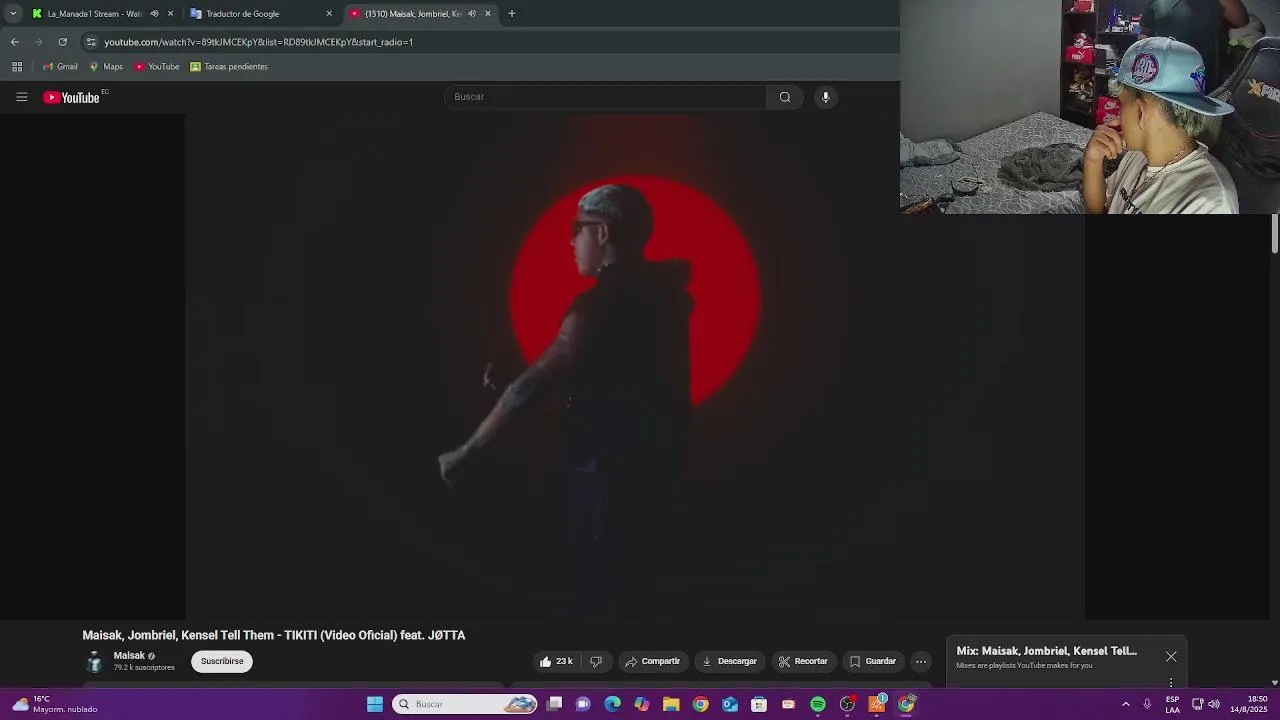Image resolution: width=1280 pixels, height=720 pixels.
Task: Reload the page with the refresh icon
Action: (63, 42)
